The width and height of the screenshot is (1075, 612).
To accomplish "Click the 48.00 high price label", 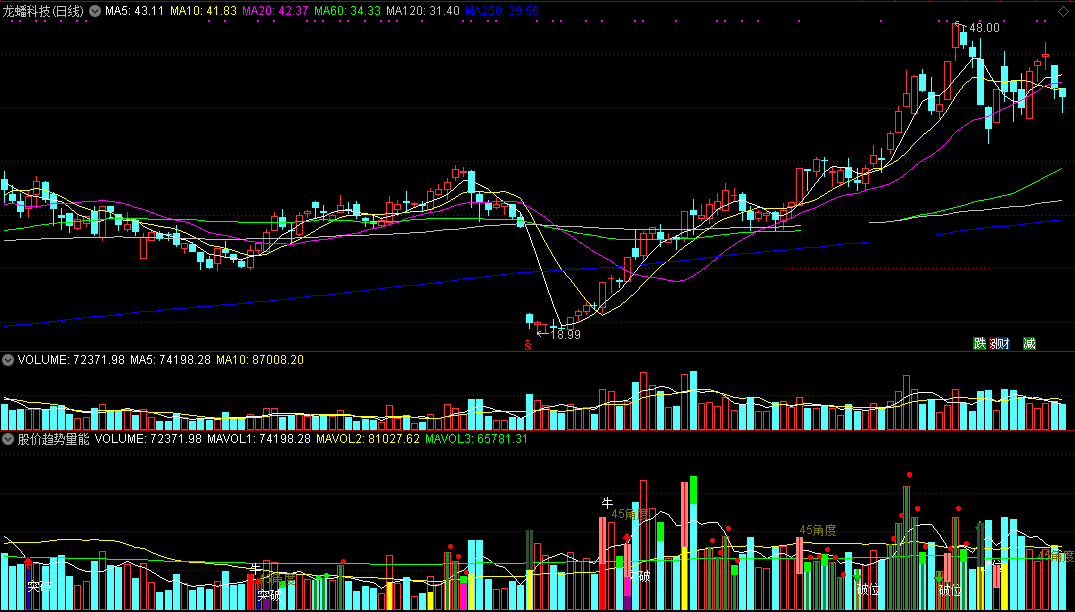I will [x=985, y=28].
